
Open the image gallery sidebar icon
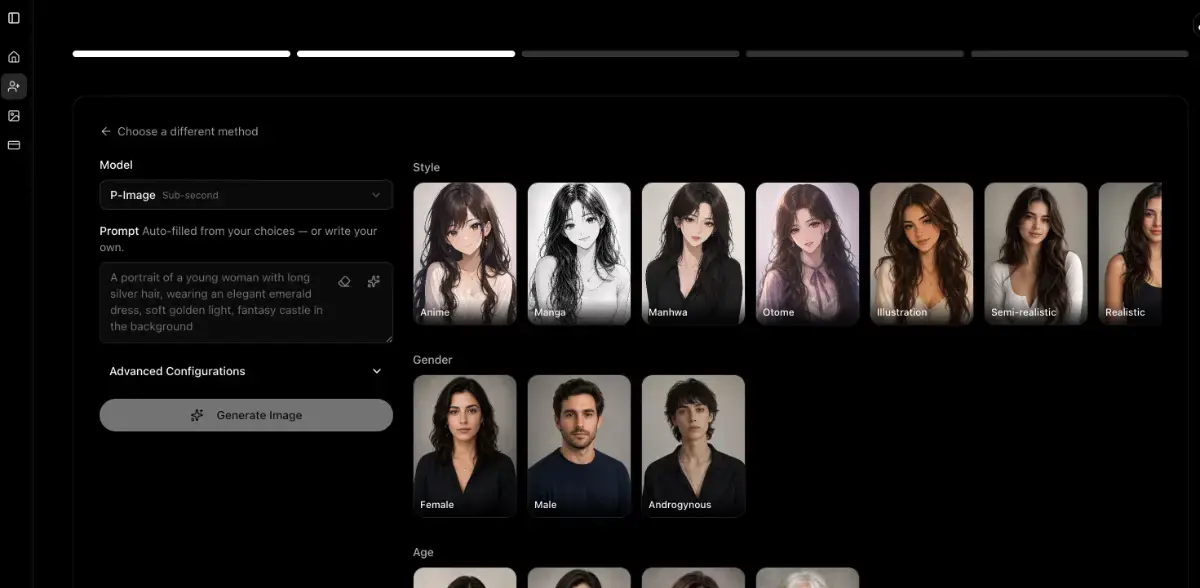14,116
